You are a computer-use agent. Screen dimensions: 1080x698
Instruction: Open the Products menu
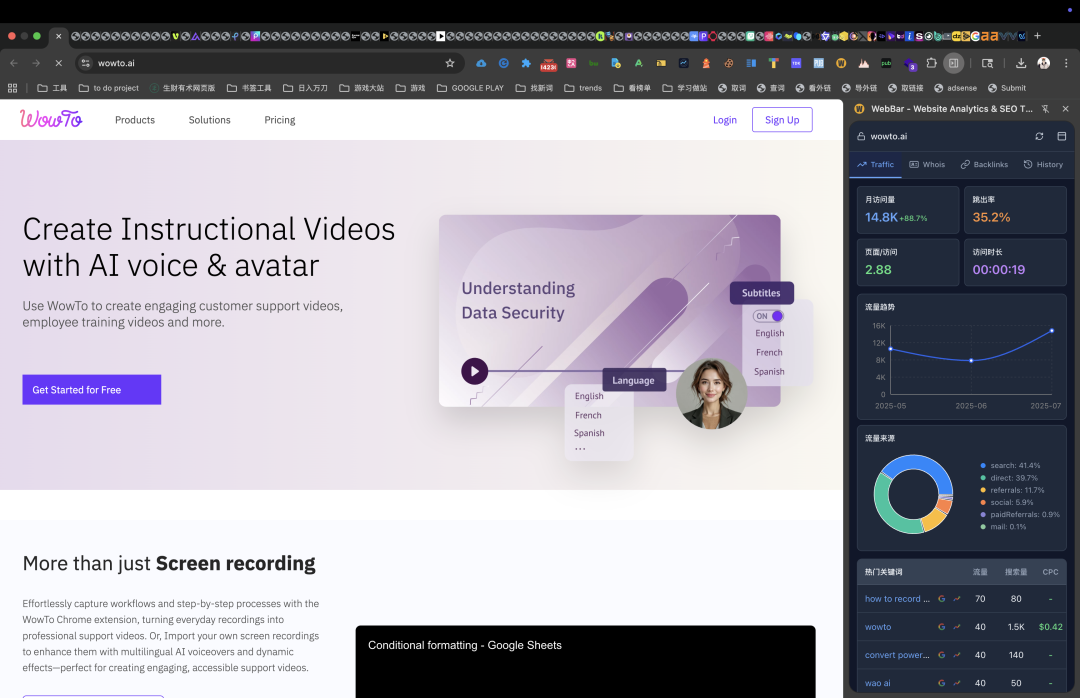pyautogui.click(x=135, y=120)
